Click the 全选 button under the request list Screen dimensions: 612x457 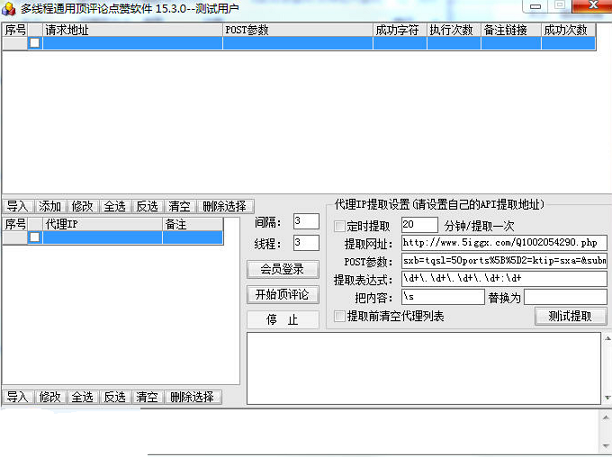[x=115, y=206]
